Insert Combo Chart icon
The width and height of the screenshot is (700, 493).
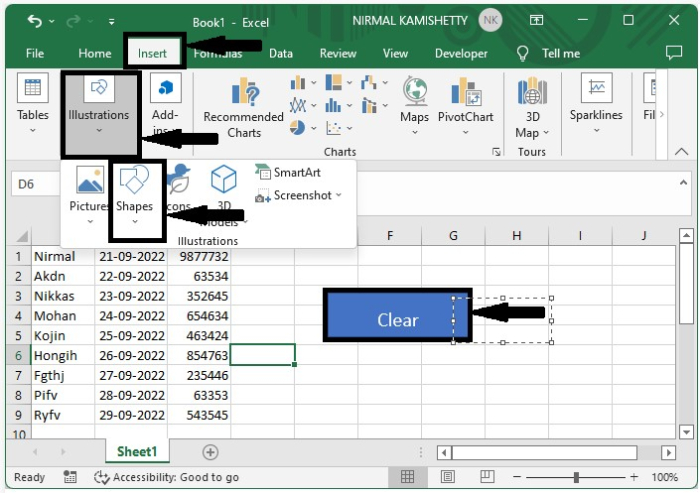pos(369,105)
